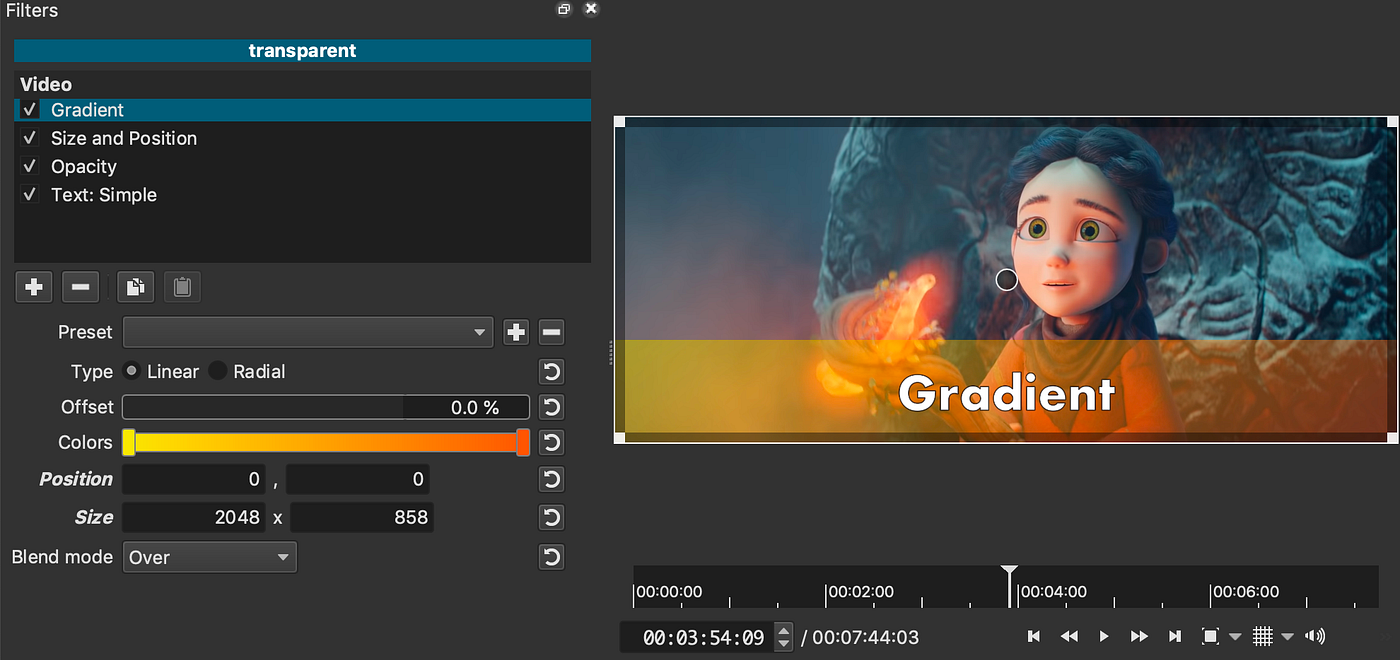
Task: Click the Position Y input field
Action: 358,480
